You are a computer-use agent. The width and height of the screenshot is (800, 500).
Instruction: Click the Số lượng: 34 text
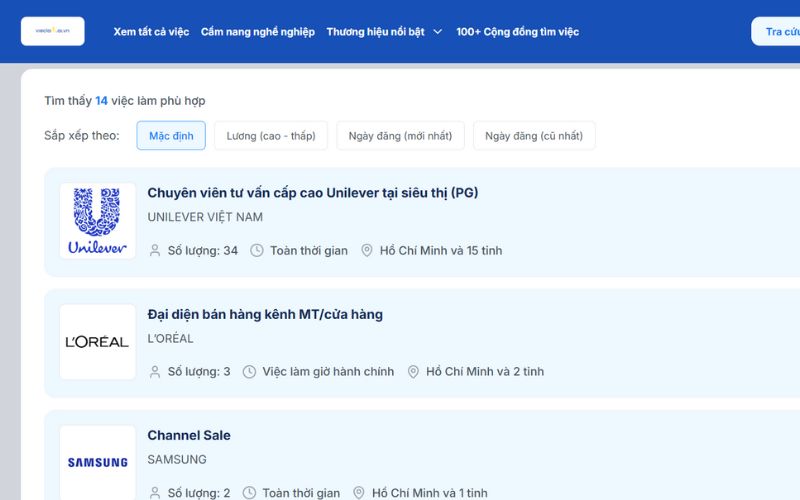(203, 251)
